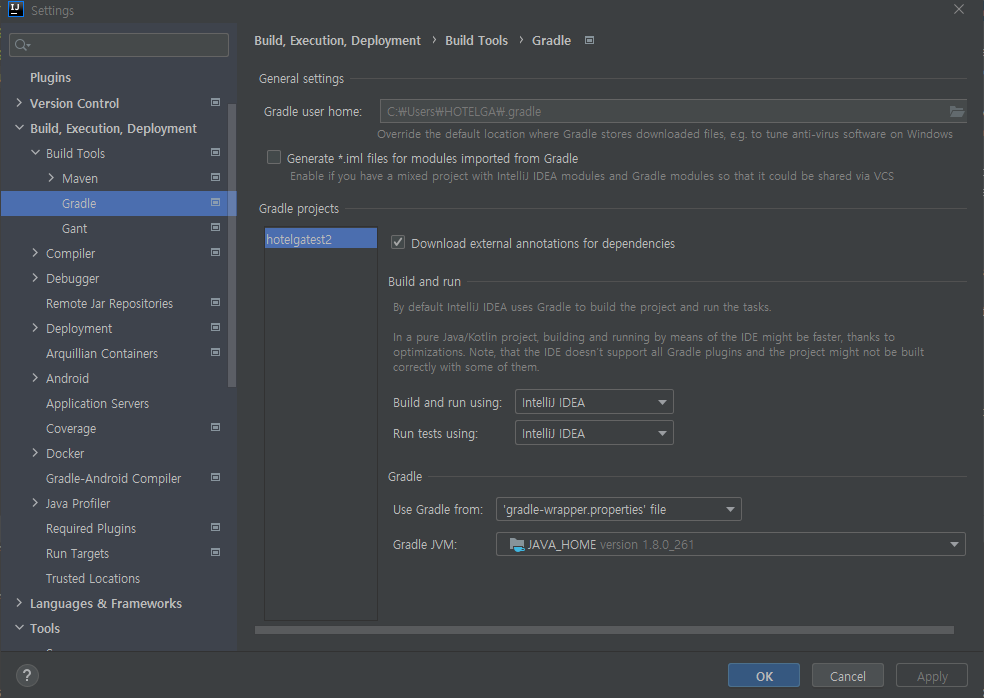Click the JAVA_HOME folder icon in Gradle JVM

pos(517,544)
